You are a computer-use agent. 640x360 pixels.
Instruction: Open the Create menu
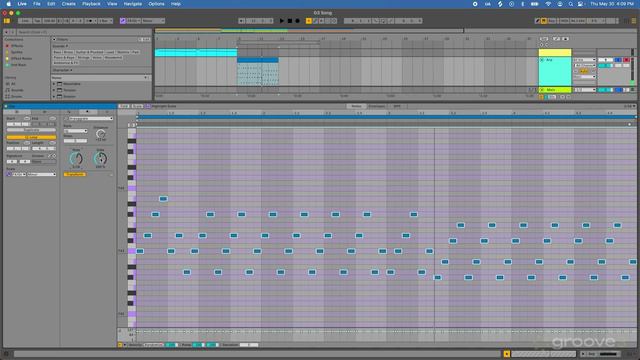click(69, 4)
